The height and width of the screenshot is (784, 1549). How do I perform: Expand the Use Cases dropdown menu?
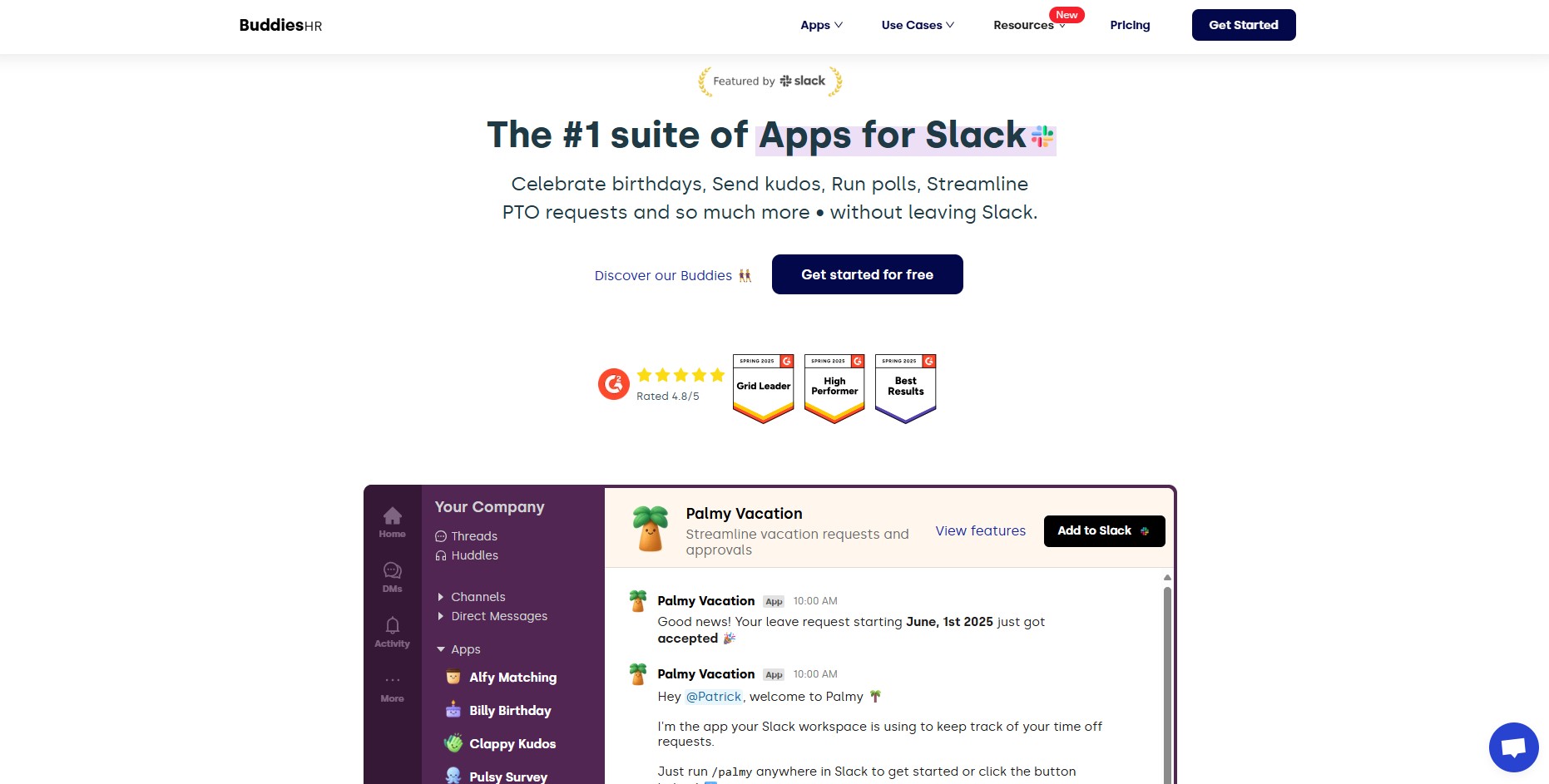pyautogui.click(x=918, y=25)
